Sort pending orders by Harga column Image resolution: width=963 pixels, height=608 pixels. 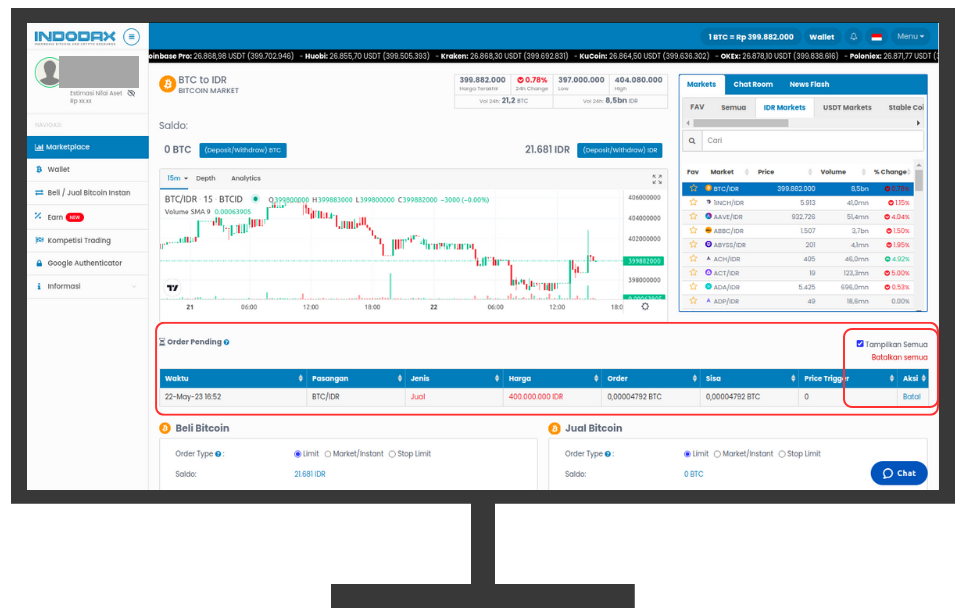[x=553, y=378]
